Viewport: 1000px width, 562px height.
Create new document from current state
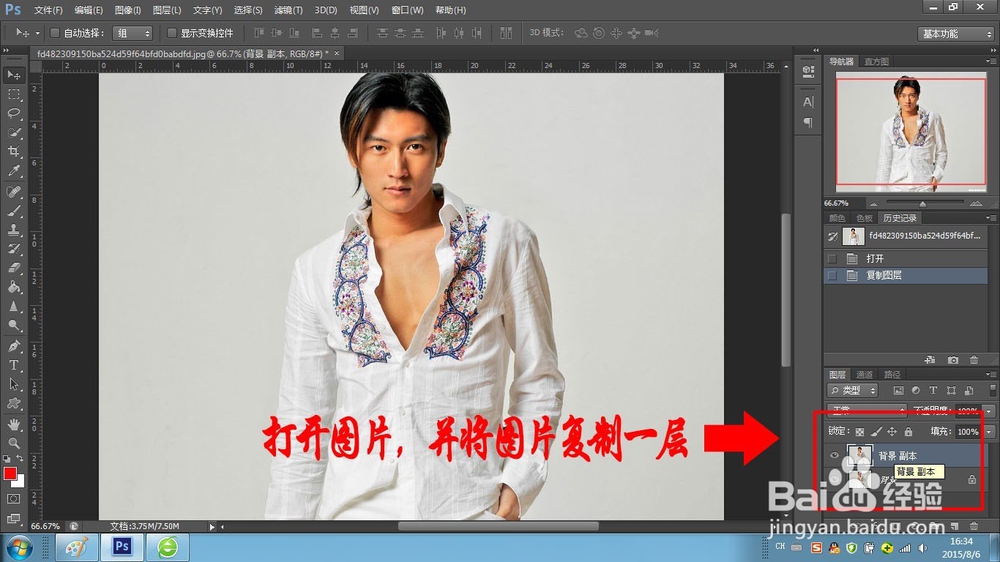pyautogui.click(x=930, y=360)
